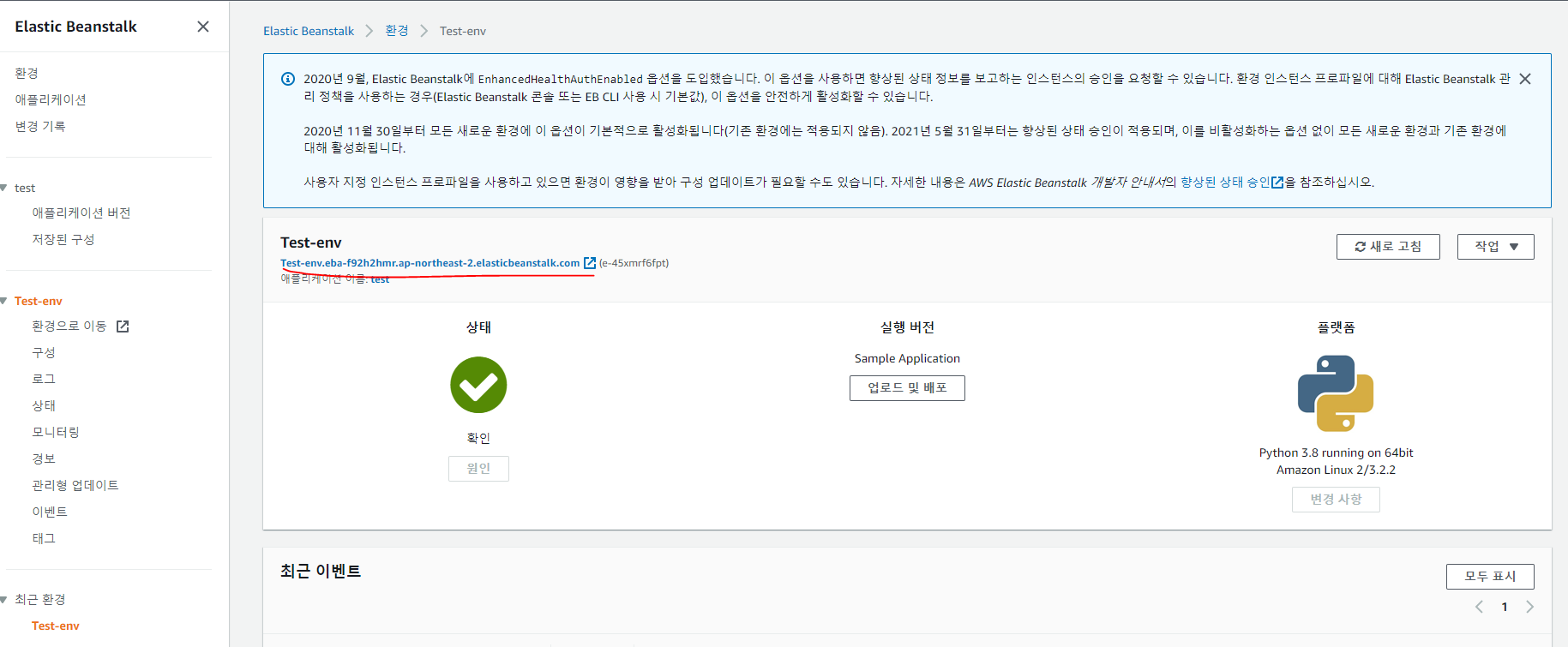Select 저장된 구성 under test
1568x647 pixels.
click(63, 239)
